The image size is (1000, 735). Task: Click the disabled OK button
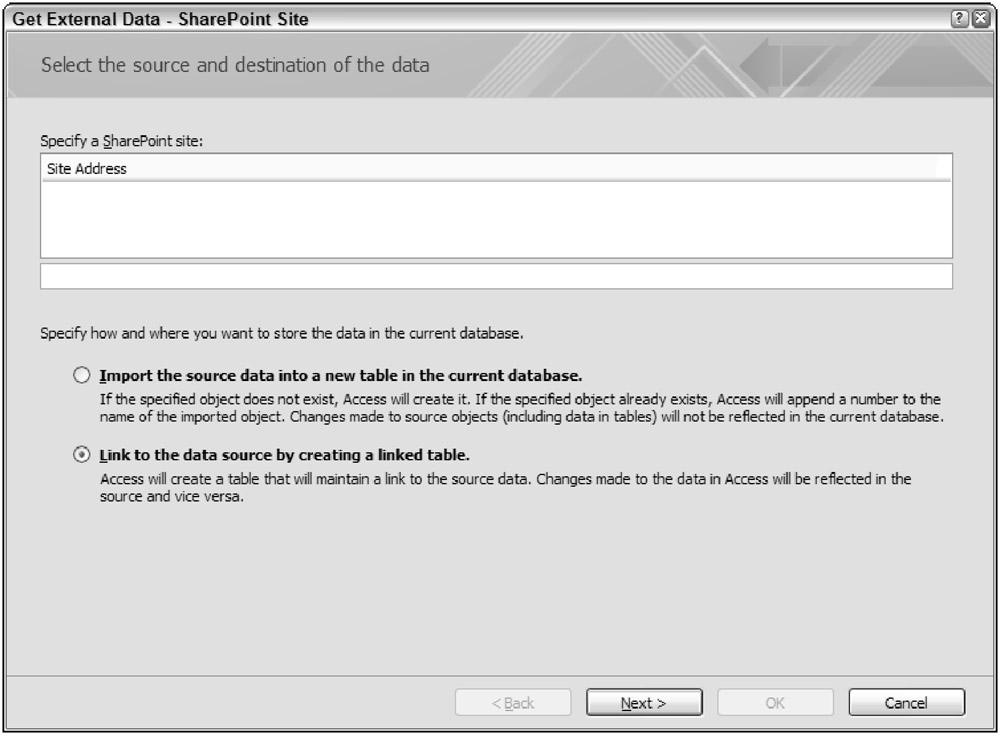pos(775,703)
